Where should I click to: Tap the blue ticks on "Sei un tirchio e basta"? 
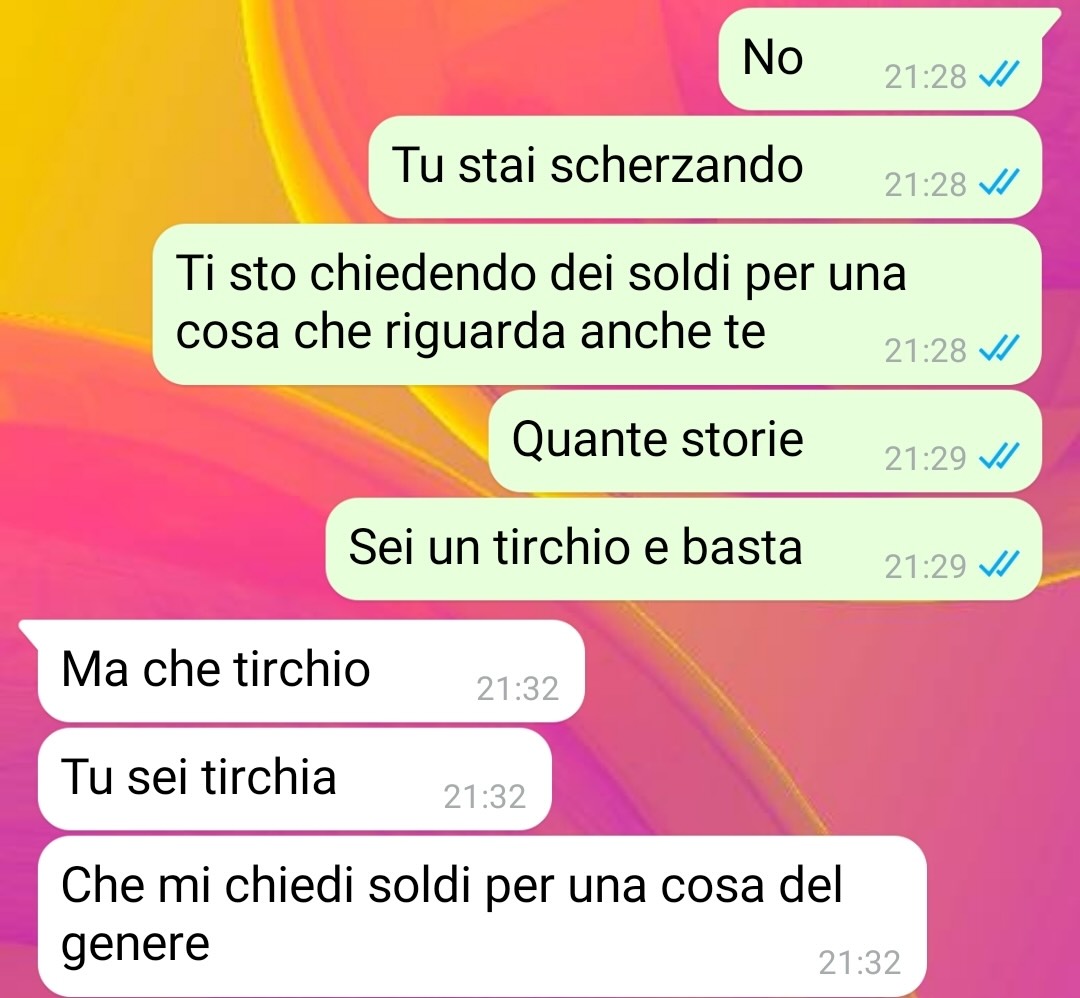[999, 565]
